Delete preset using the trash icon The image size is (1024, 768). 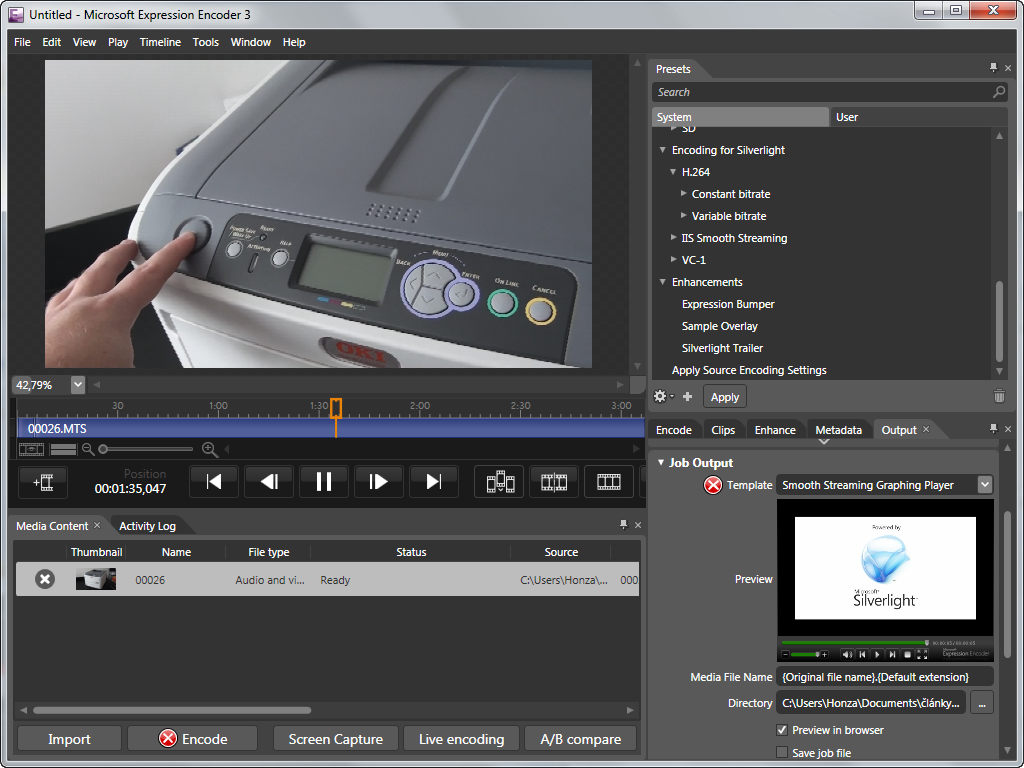coord(999,396)
